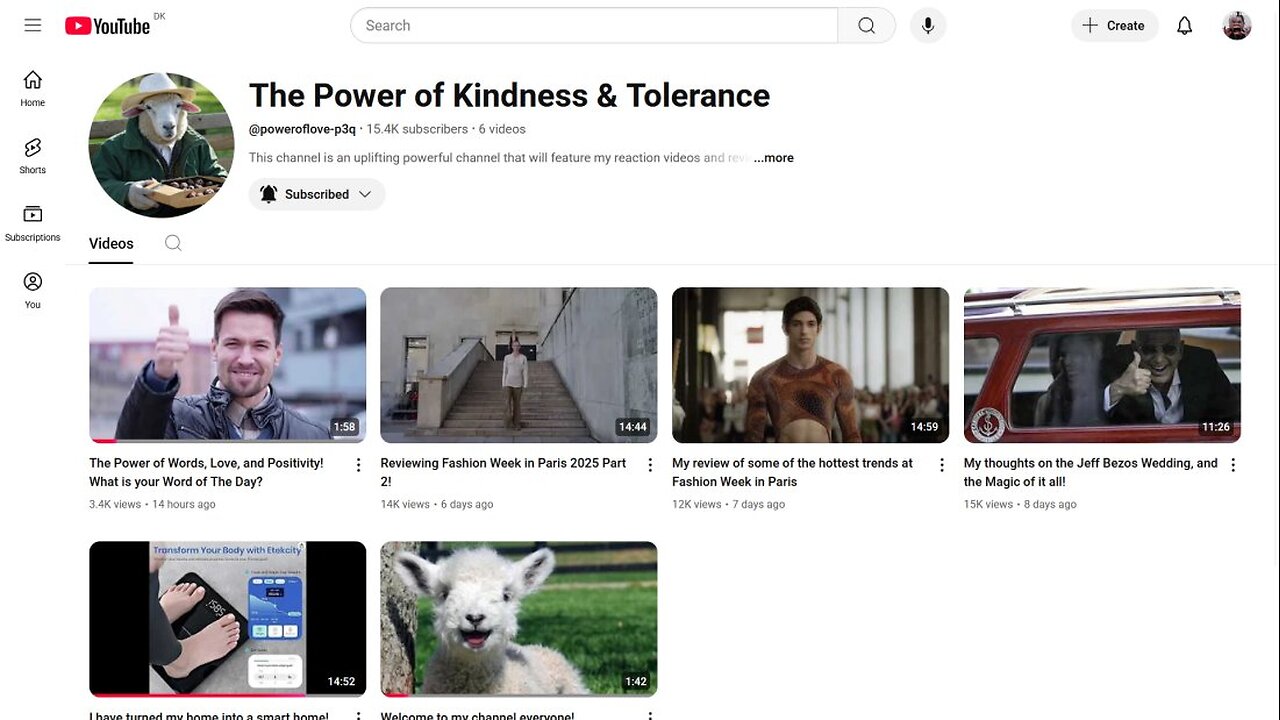Open Subscriptions in the sidebar

pos(33,223)
